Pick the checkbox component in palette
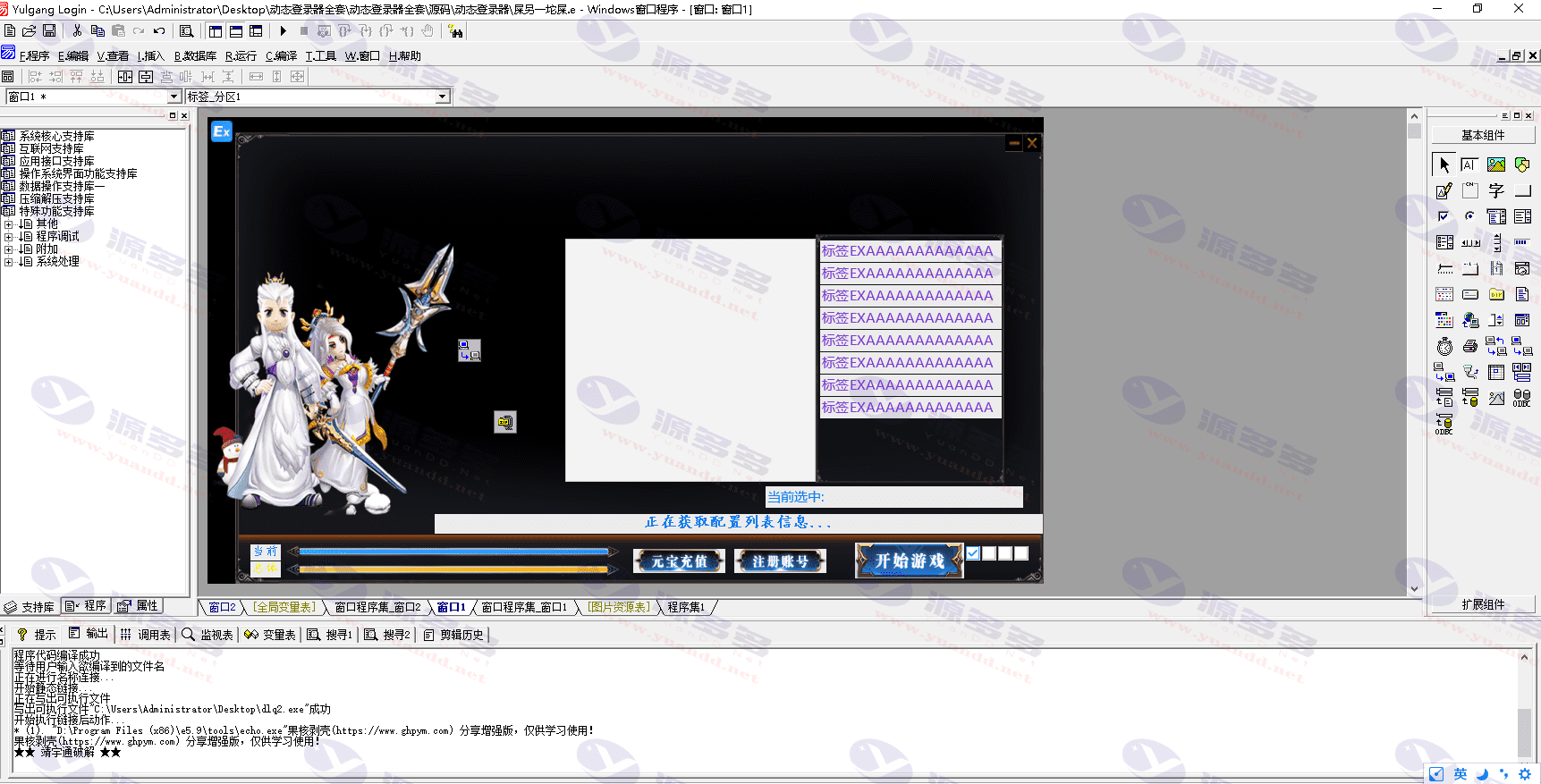 [1444, 216]
